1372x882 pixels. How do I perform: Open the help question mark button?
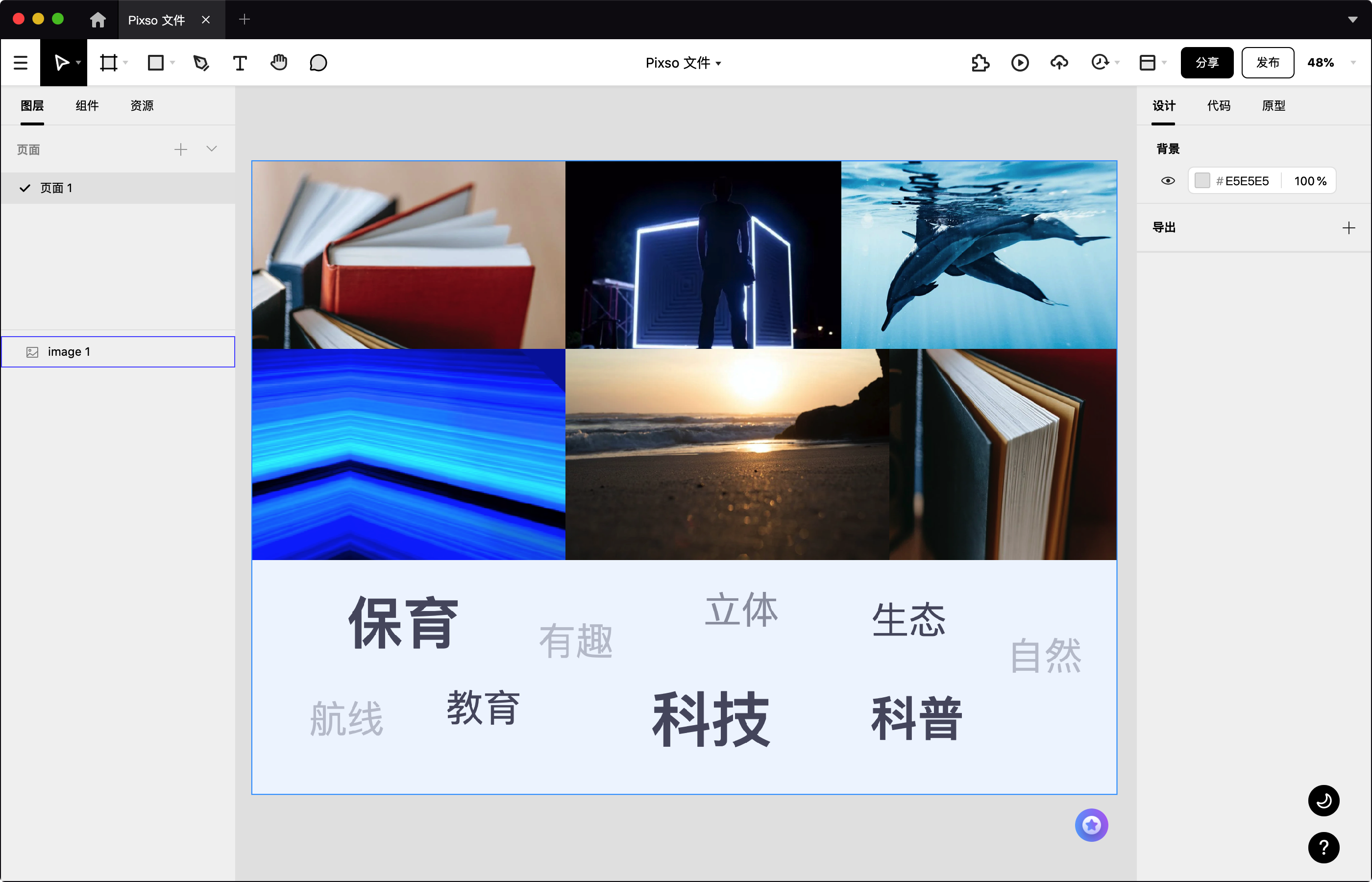(x=1323, y=848)
